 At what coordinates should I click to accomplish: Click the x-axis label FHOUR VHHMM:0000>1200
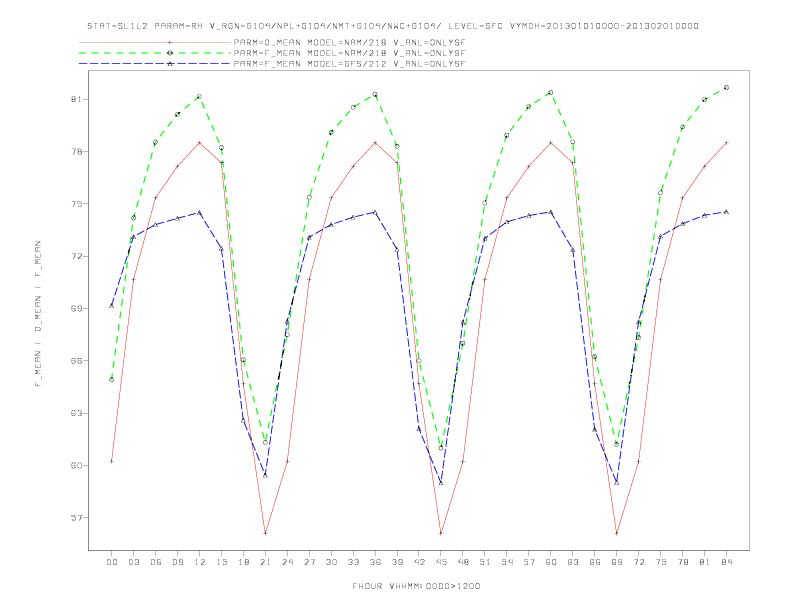click(x=416, y=586)
